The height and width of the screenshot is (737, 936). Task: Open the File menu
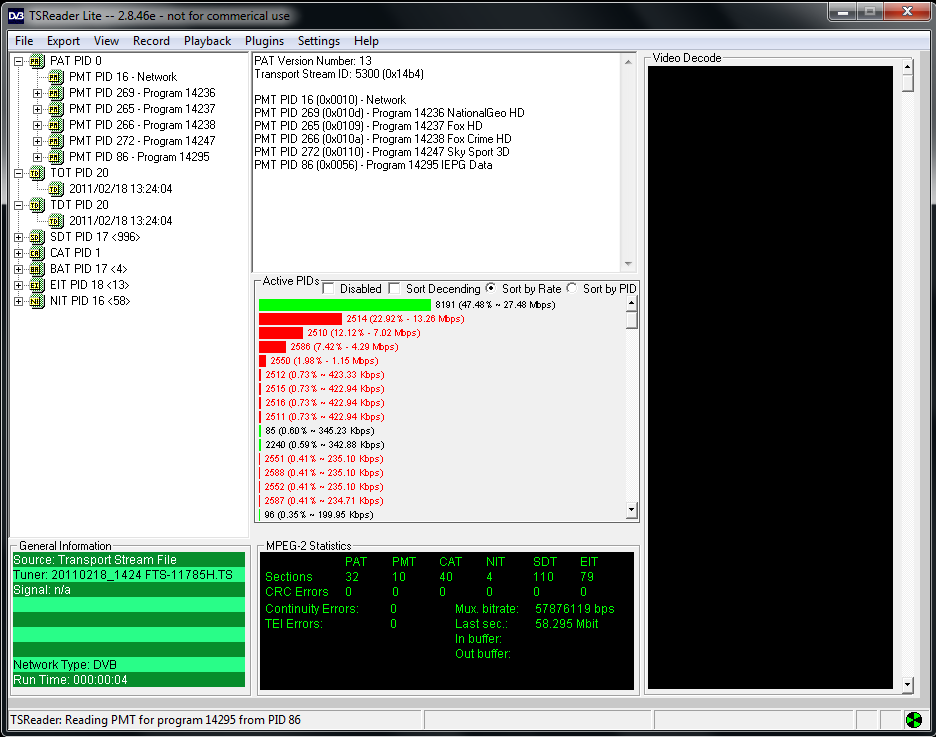[24, 41]
